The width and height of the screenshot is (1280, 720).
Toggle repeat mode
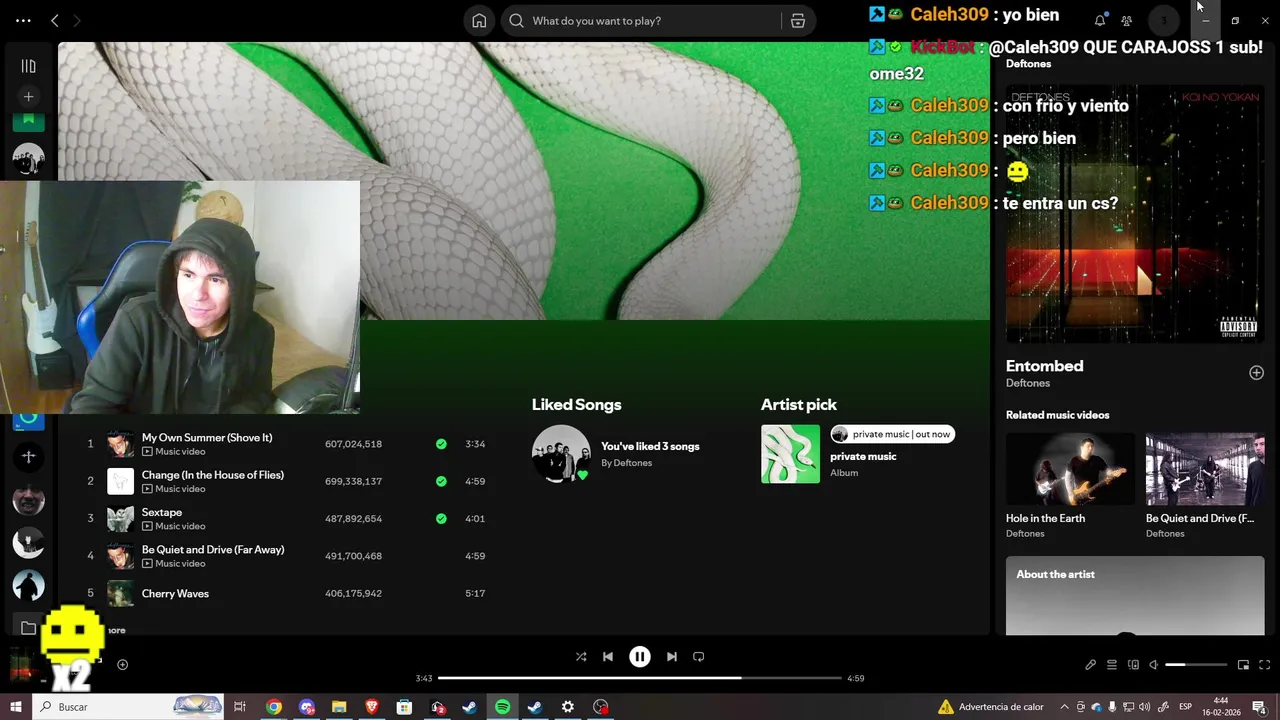pos(699,657)
